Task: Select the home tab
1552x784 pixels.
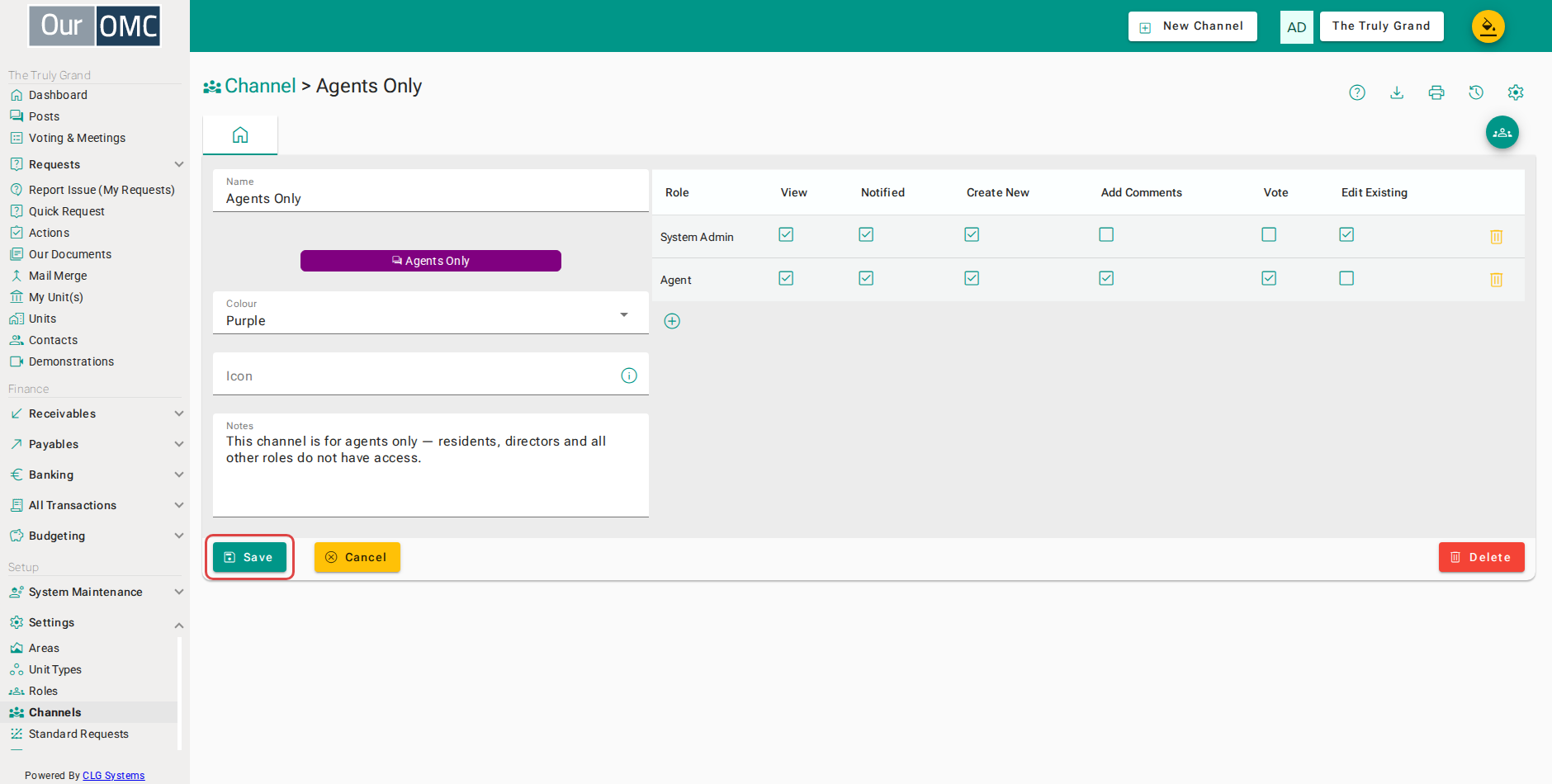Action: pos(240,135)
